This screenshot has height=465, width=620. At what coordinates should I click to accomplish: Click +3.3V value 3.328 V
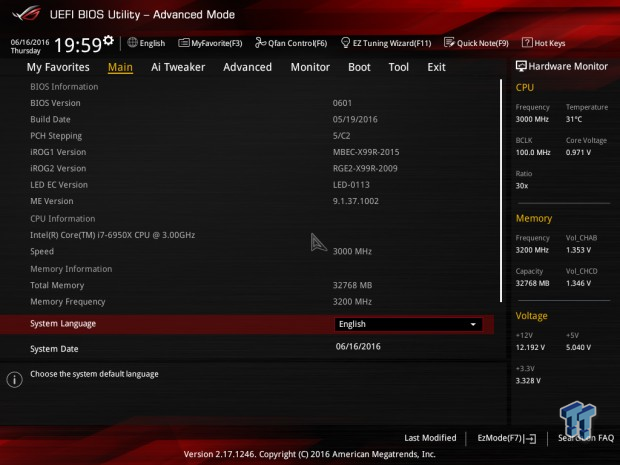[528, 380]
